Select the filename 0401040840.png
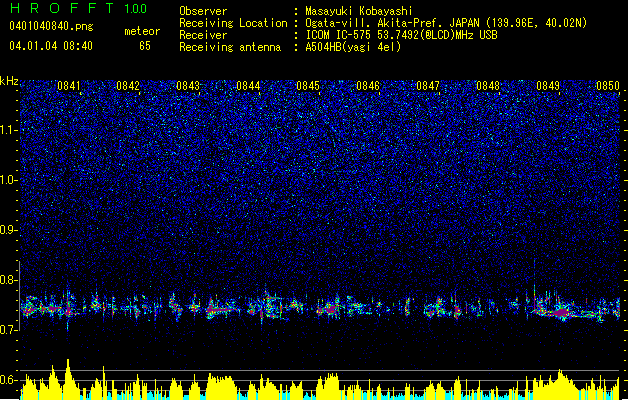Viewport: 629px width, 400px height. tap(51, 26)
